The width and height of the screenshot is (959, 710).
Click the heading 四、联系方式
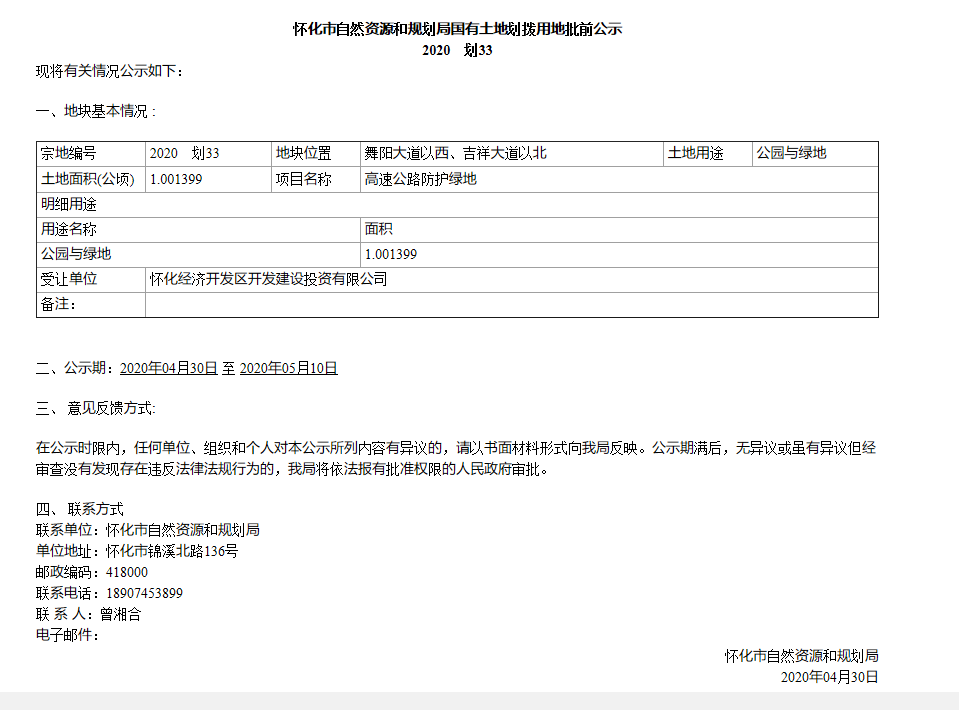pos(80,509)
